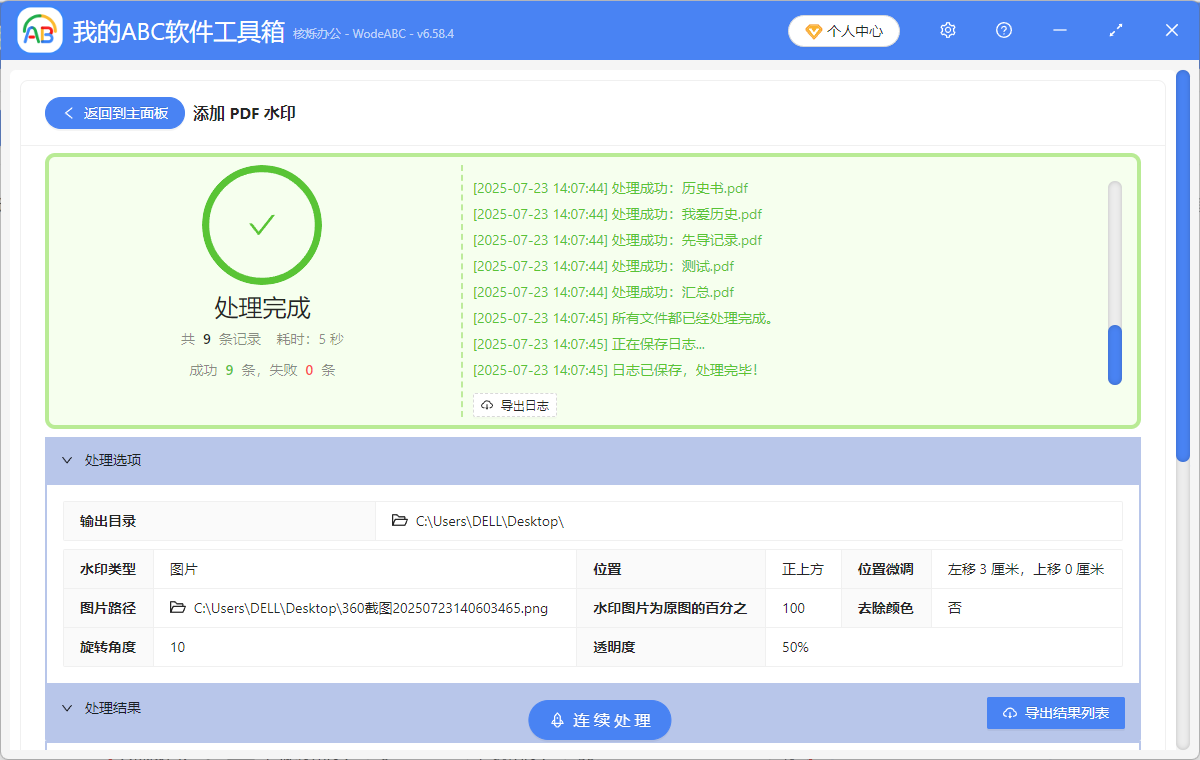Click the 导出日志 button

(515, 405)
